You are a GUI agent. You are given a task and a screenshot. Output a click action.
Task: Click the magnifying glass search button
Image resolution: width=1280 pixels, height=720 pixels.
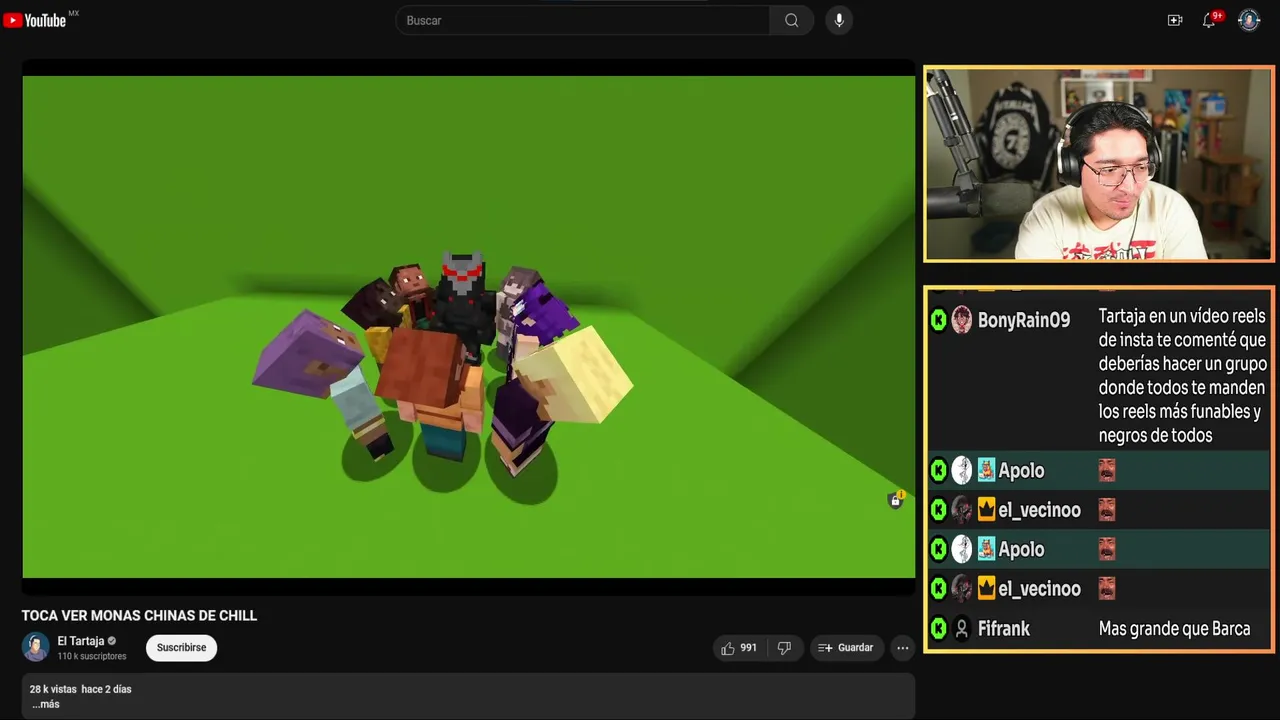[x=791, y=20]
